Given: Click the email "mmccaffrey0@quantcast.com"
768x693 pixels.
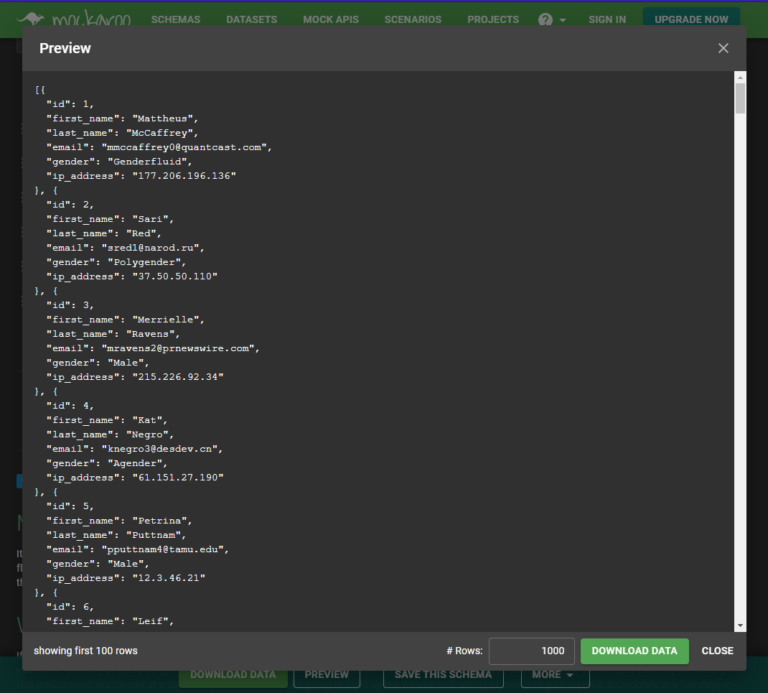Looking at the screenshot, I should pyautogui.click(x=184, y=147).
